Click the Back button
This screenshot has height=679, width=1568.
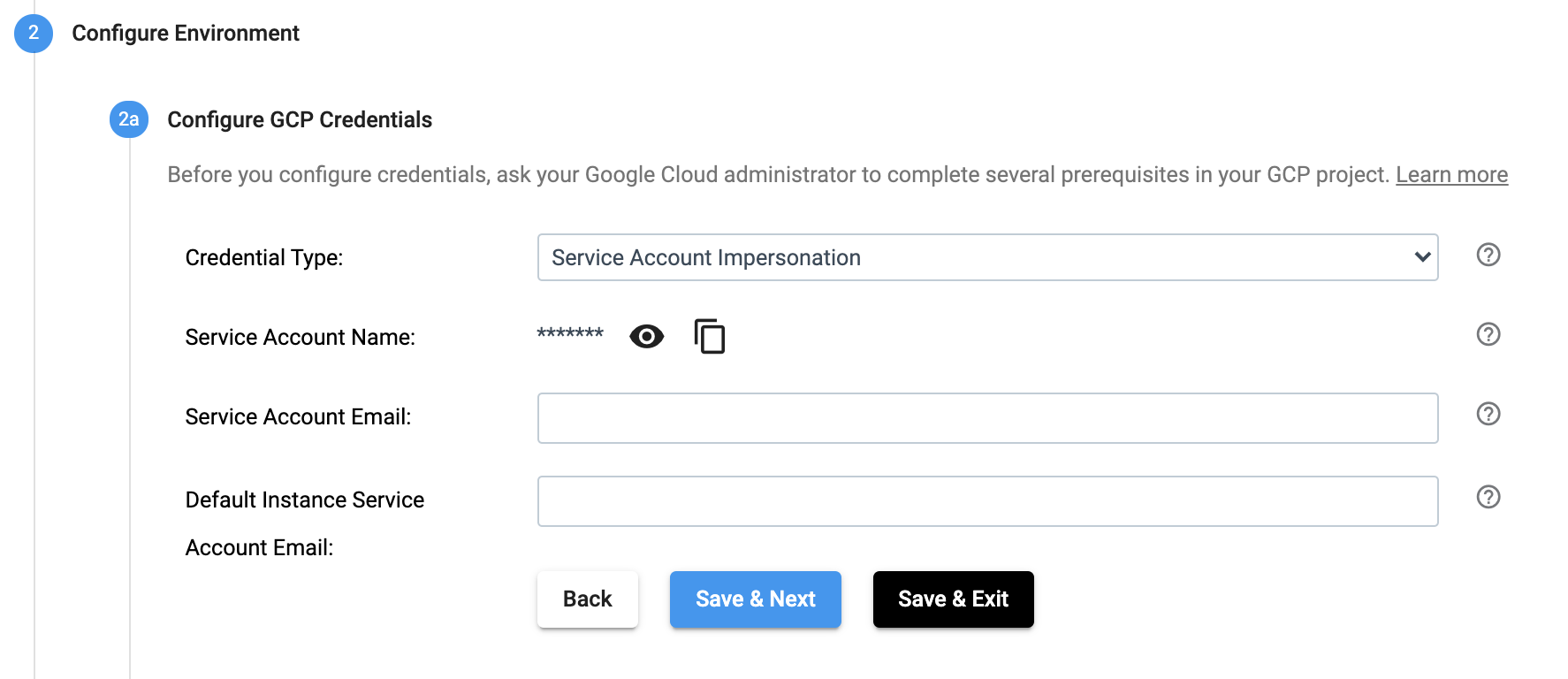(587, 599)
